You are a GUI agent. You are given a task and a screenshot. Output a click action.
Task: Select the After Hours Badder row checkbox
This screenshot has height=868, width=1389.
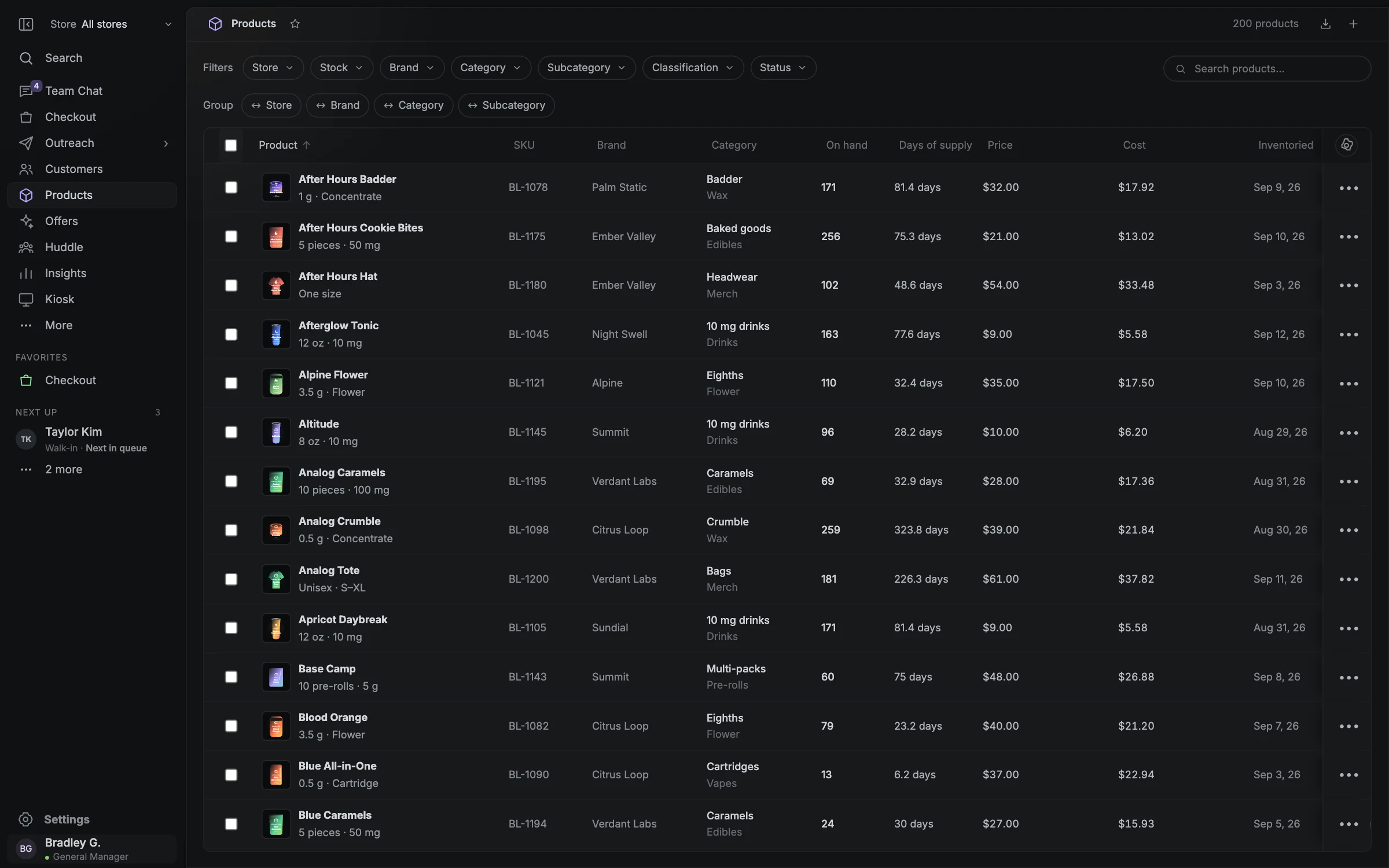231,187
